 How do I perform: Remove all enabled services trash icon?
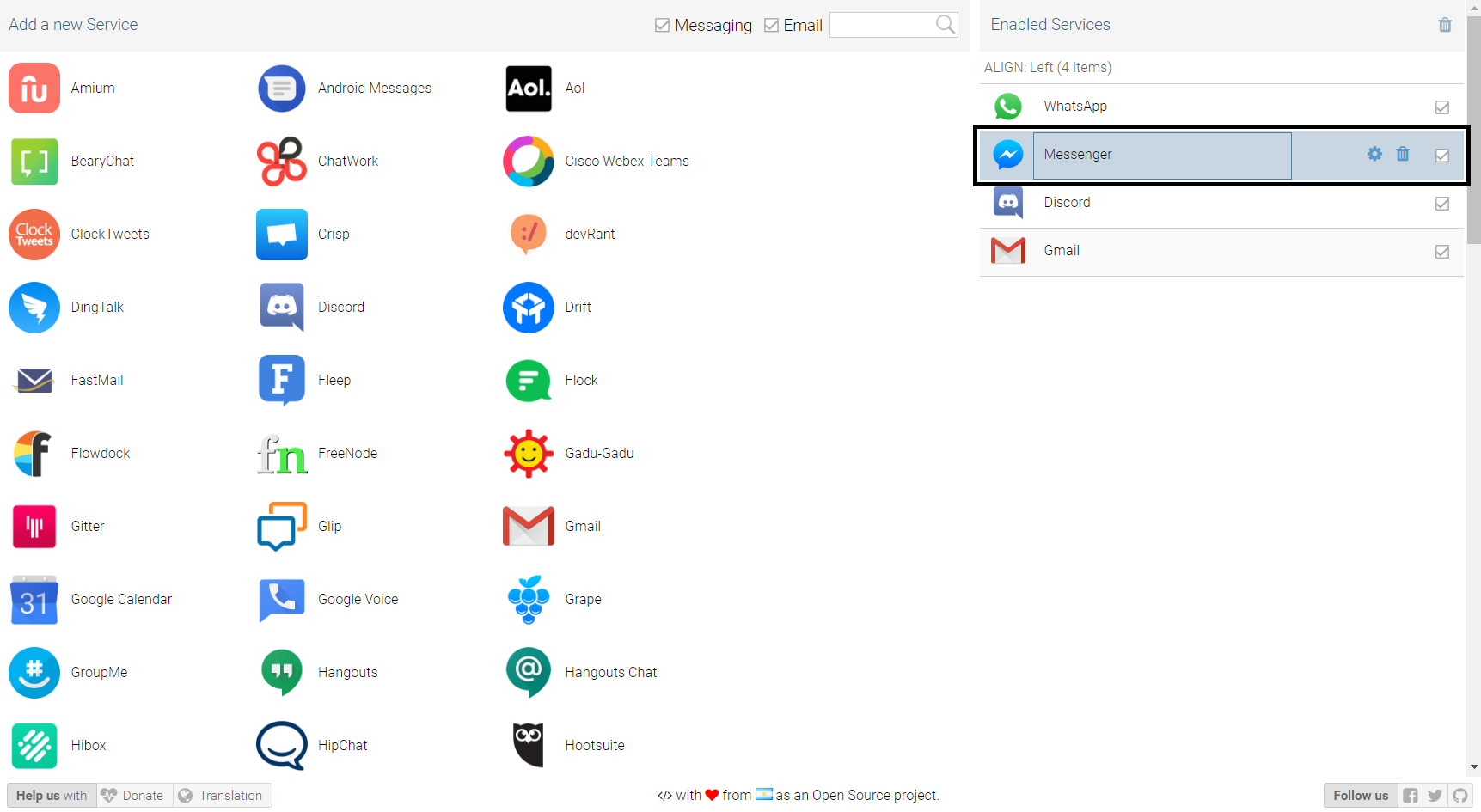pos(1445,25)
